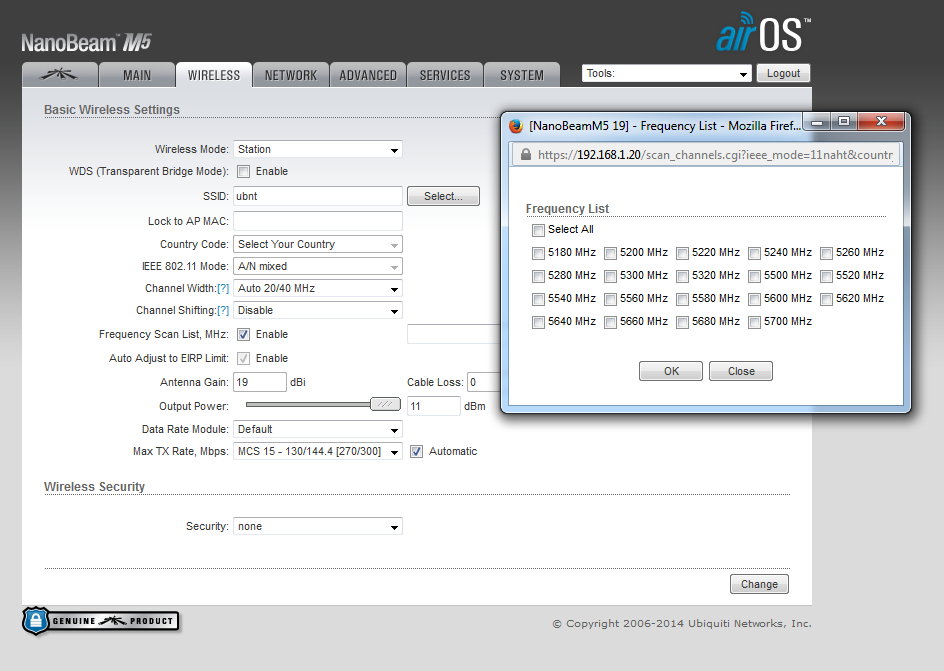
Task: Open the ADVANCED tab
Action: click(368, 75)
